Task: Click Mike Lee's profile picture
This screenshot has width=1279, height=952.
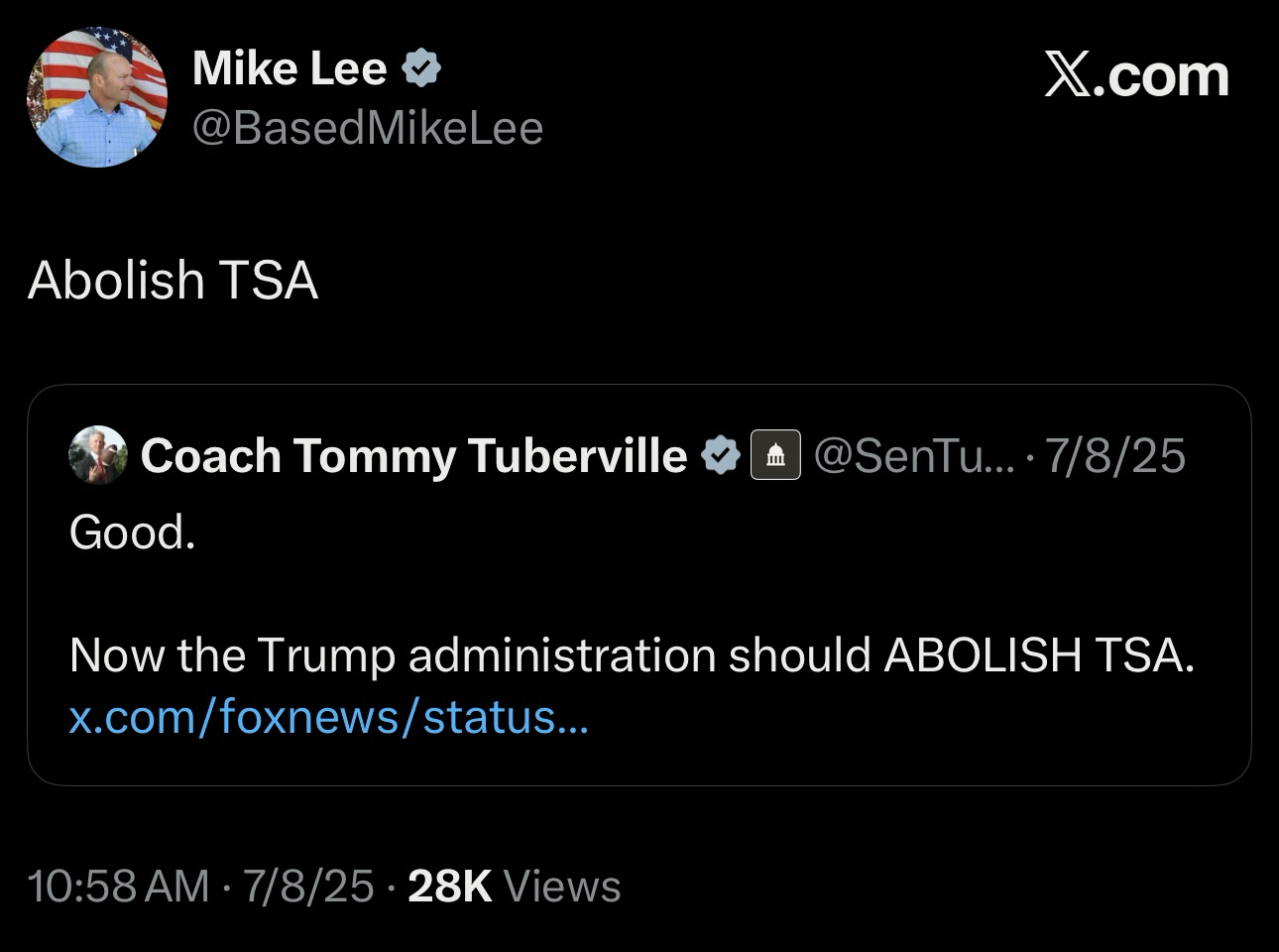Action: coord(97,97)
